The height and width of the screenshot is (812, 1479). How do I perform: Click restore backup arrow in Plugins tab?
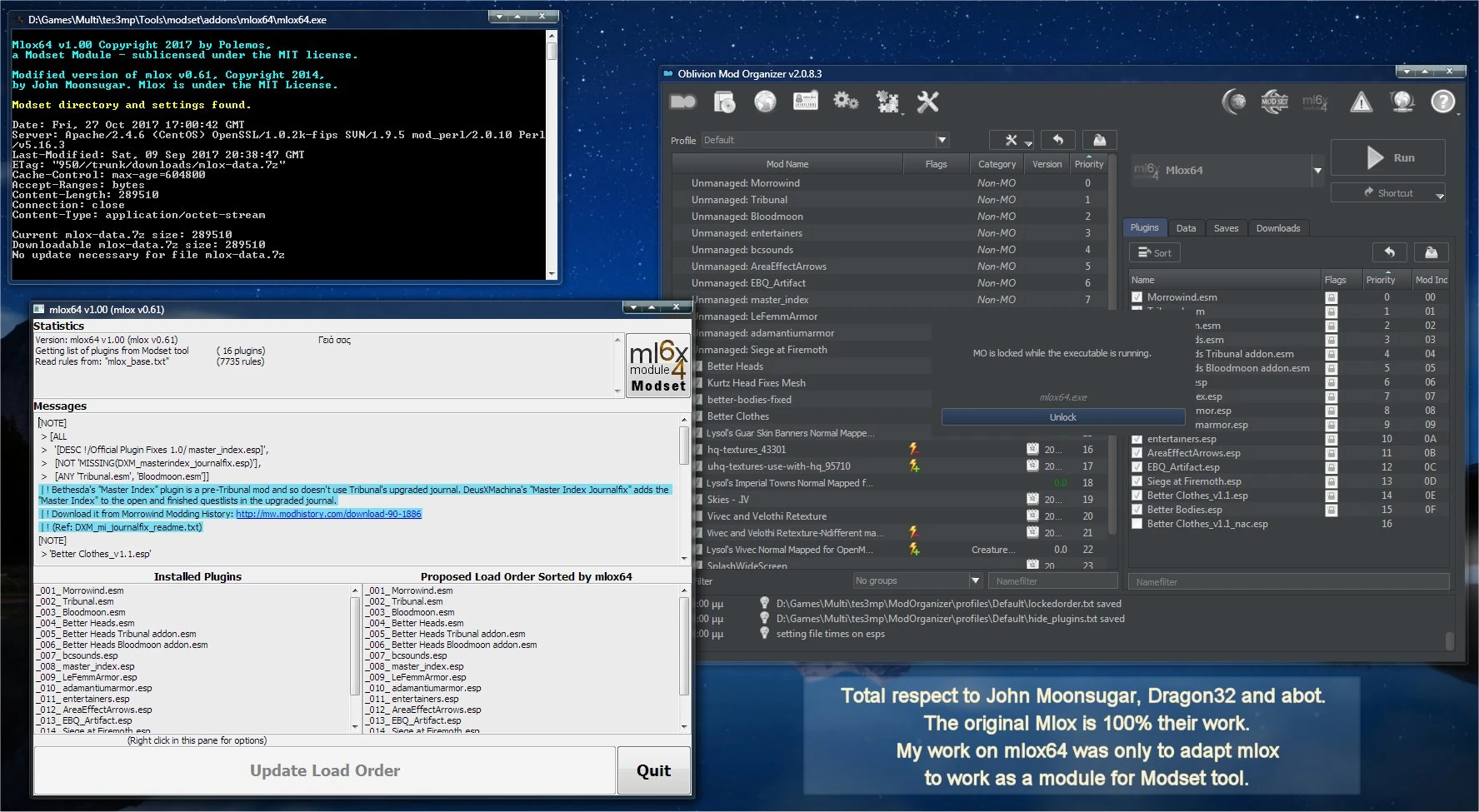tap(1390, 252)
